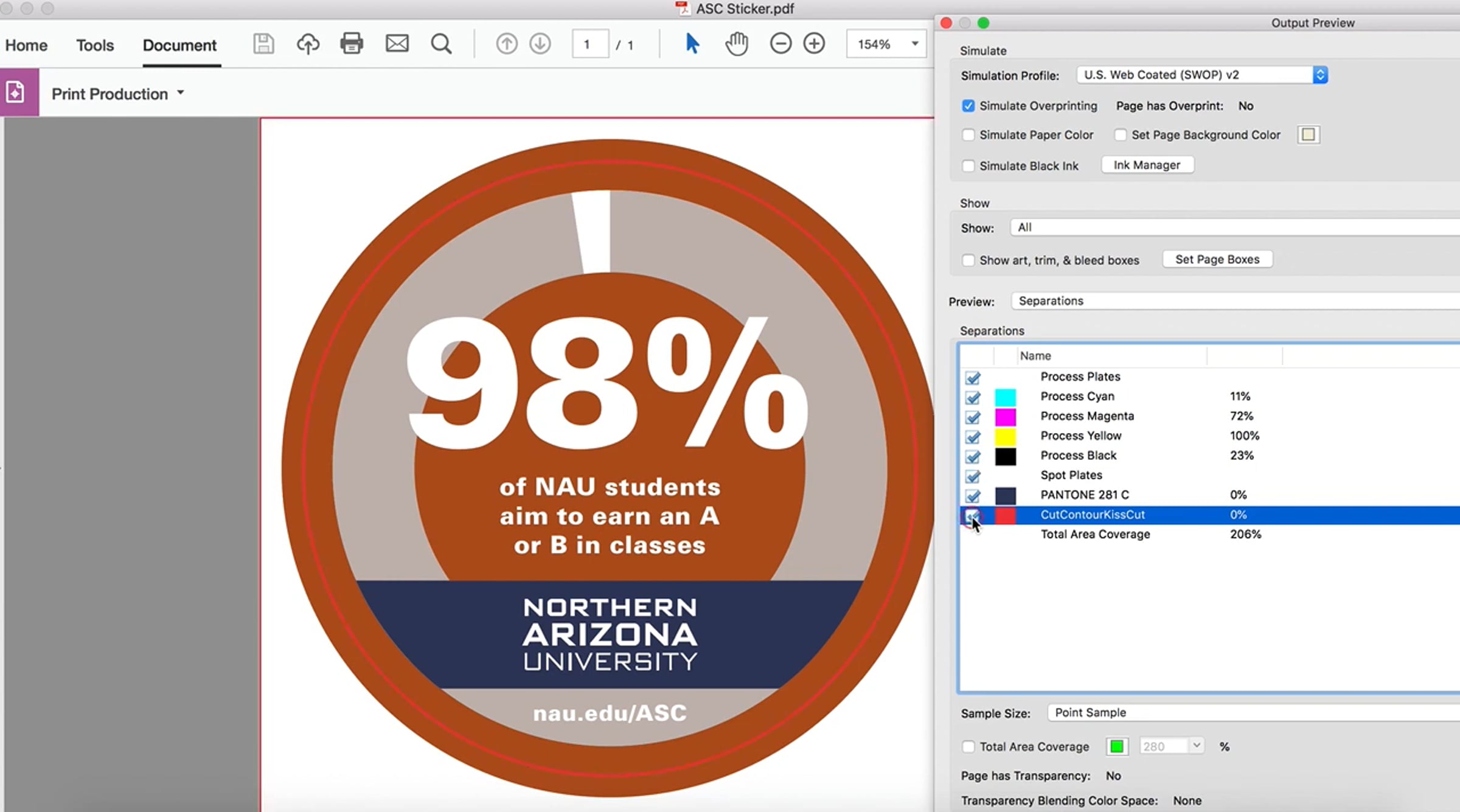Switch to the Tools tab
The width and height of the screenshot is (1460, 812).
coord(95,45)
